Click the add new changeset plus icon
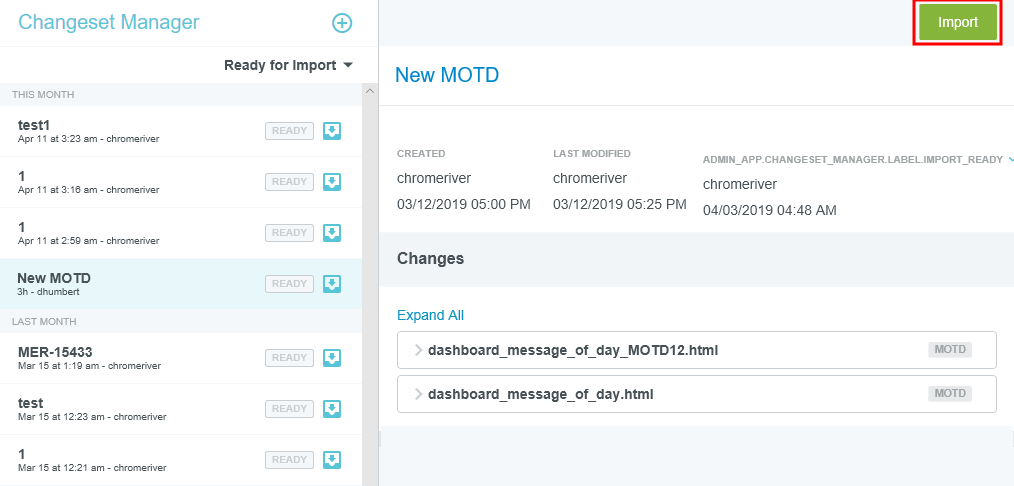 click(342, 23)
